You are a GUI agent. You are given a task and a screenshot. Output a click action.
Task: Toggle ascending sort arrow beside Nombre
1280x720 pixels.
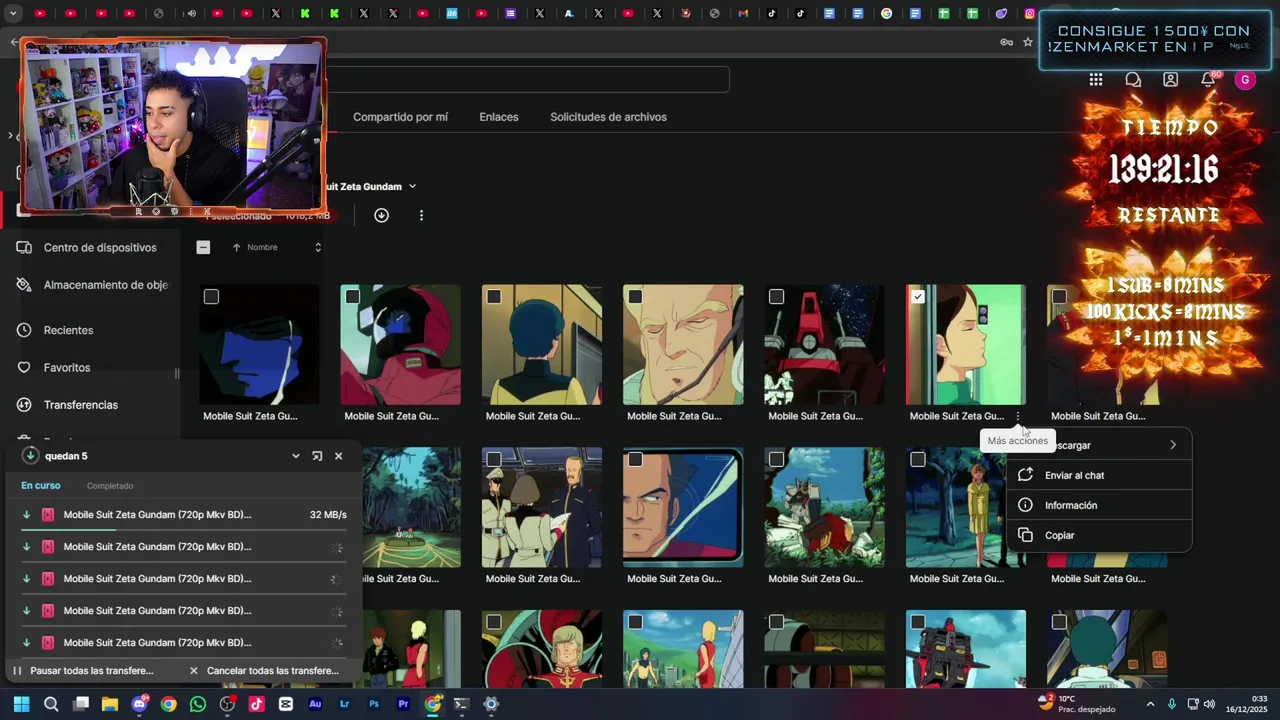tap(236, 247)
